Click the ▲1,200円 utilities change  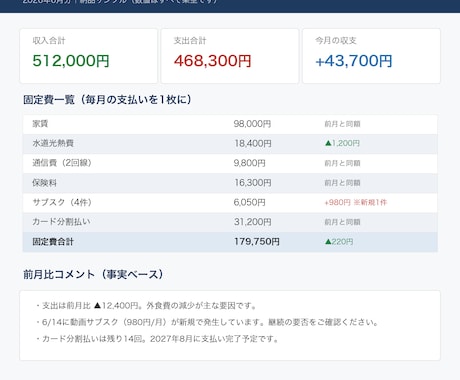point(342,143)
